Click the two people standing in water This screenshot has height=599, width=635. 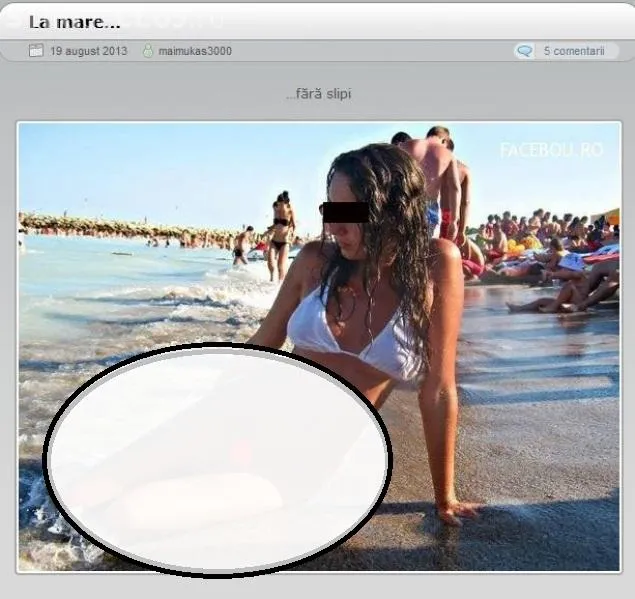pyautogui.click(x=281, y=235)
